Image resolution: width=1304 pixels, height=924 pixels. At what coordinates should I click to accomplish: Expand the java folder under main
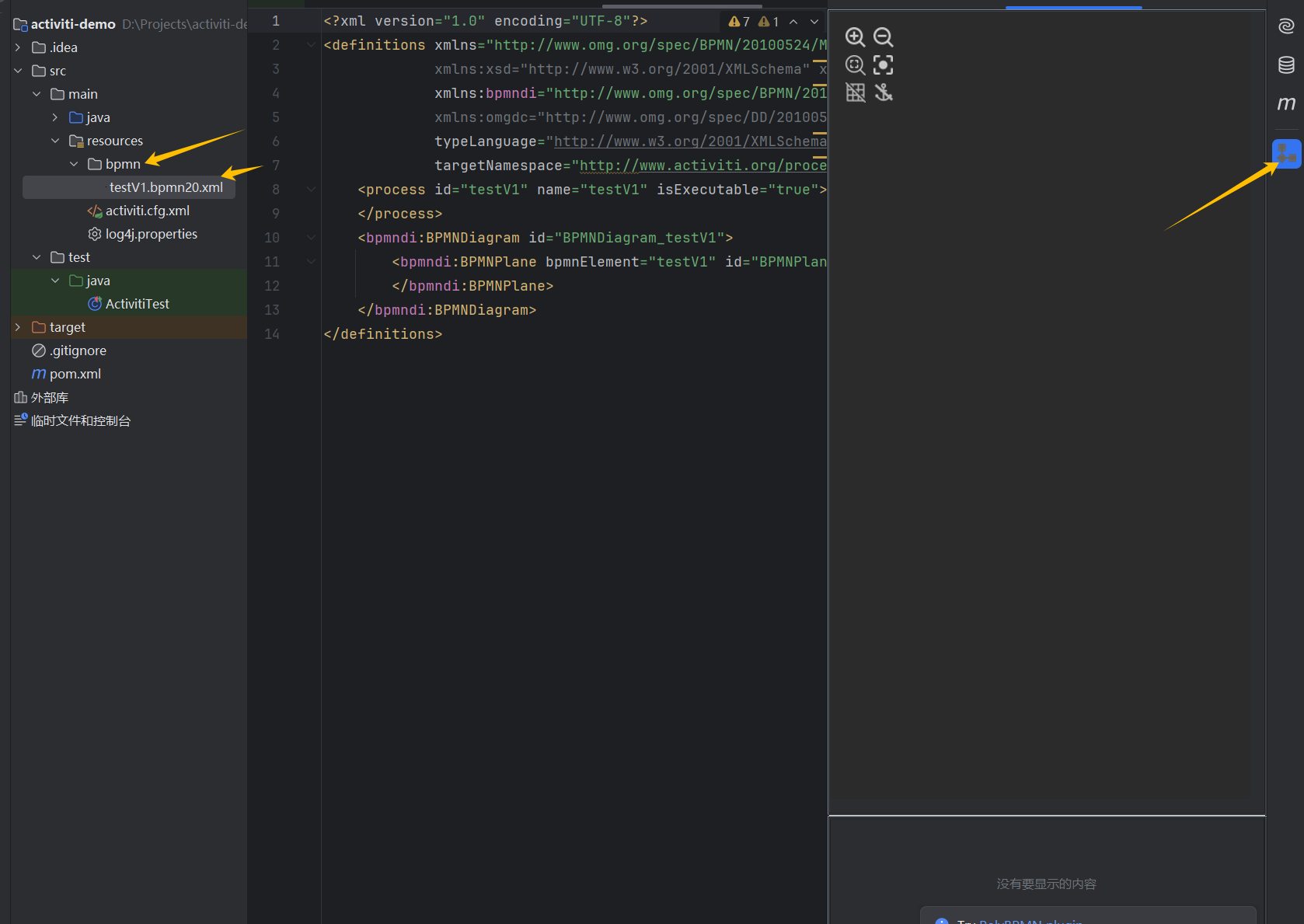point(55,117)
